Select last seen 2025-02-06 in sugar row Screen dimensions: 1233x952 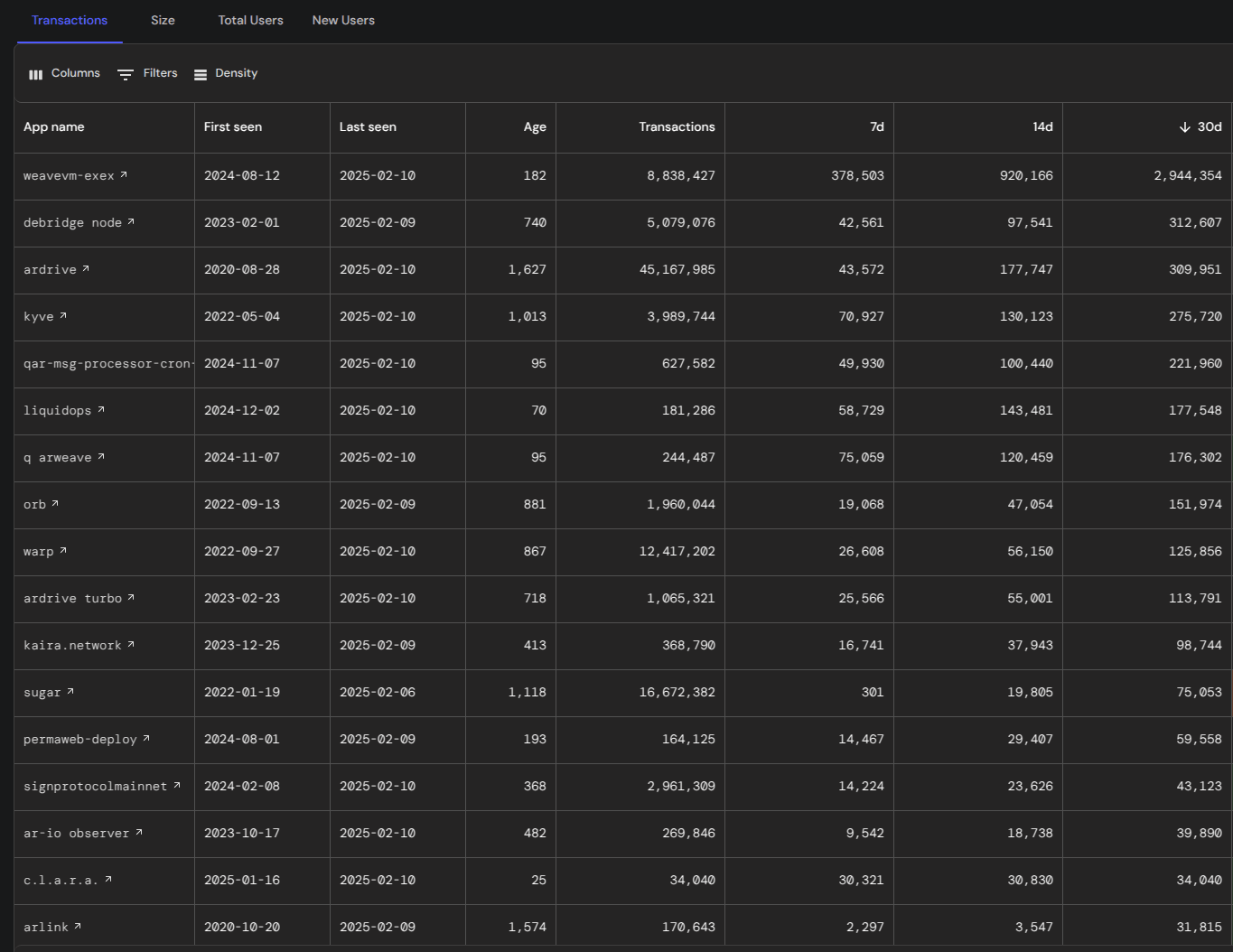tap(378, 692)
